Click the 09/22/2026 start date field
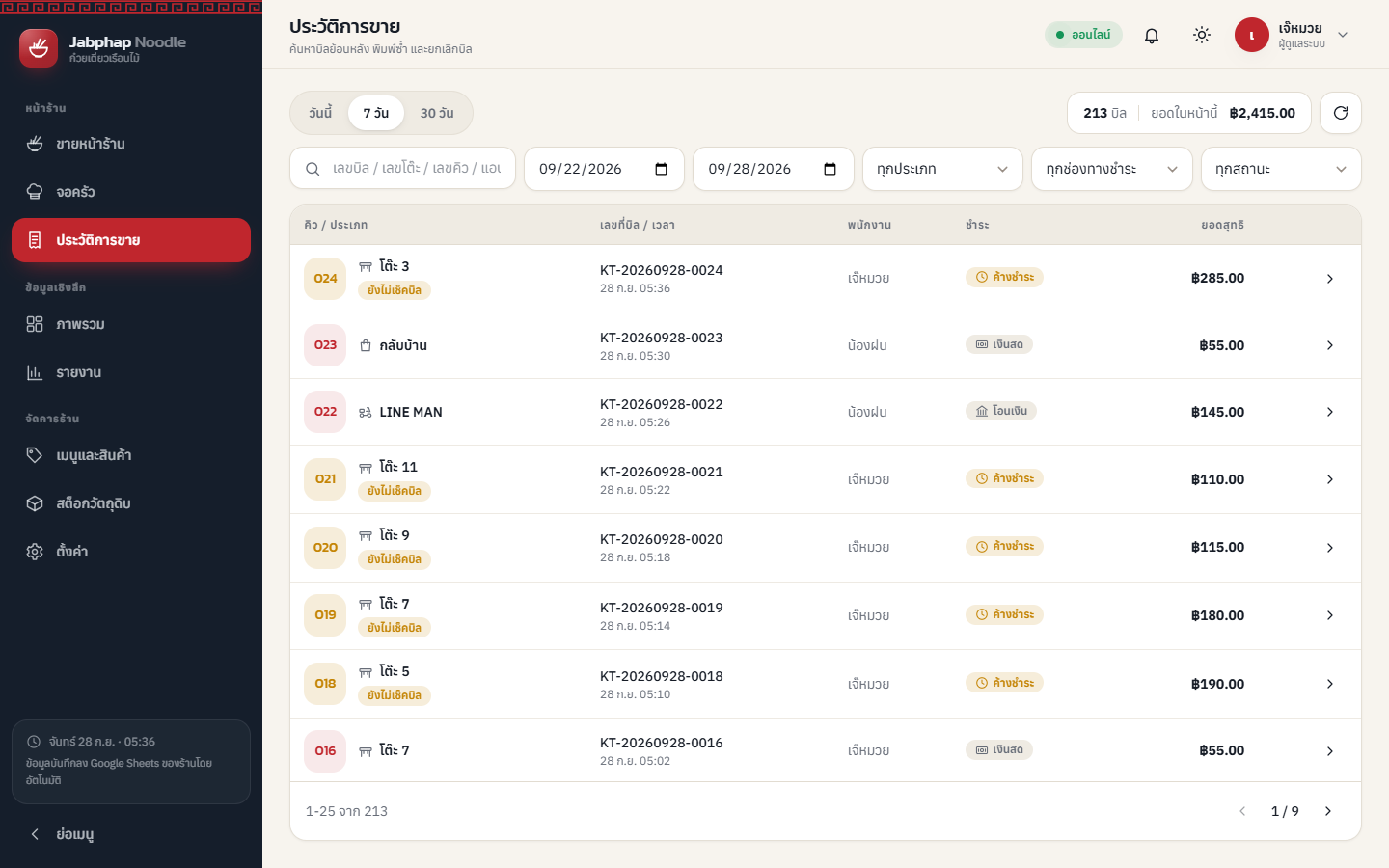The height and width of the screenshot is (868, 1389). (604, 169)
